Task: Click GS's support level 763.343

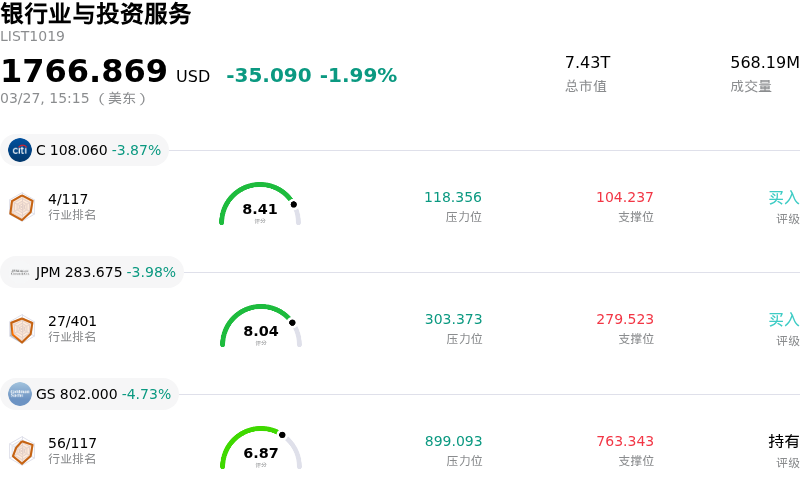Action: tap(624, 442)
